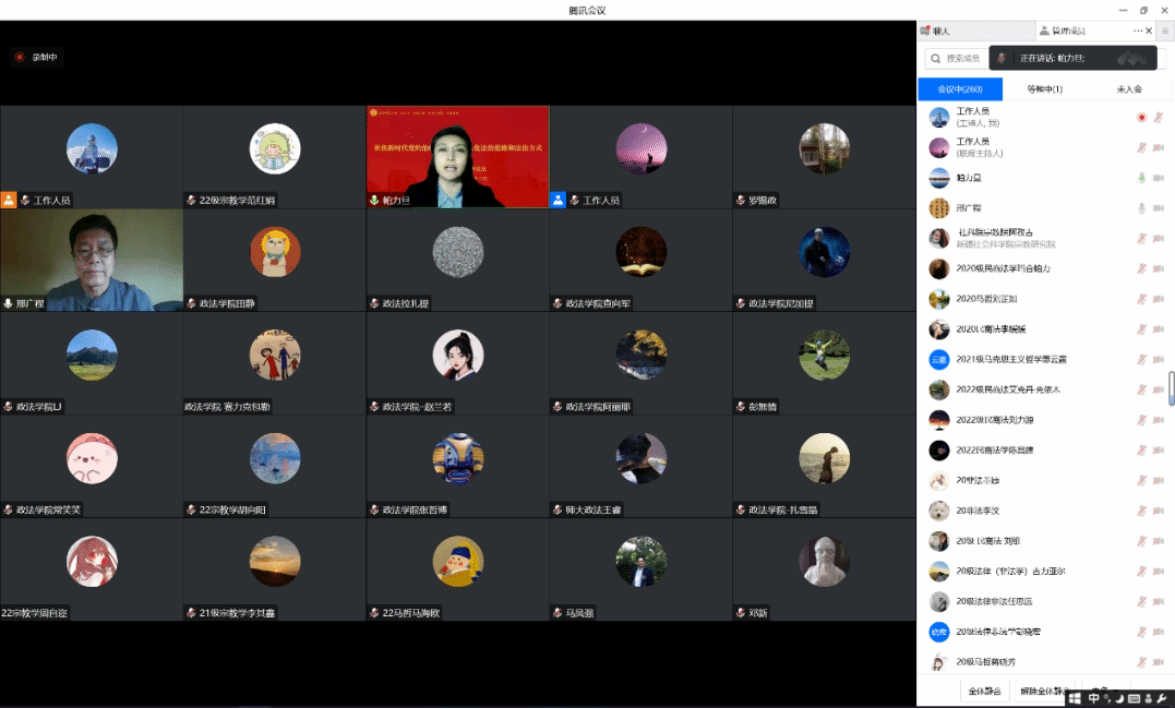Select the waiting room (1) tab

coord(1044,89)
